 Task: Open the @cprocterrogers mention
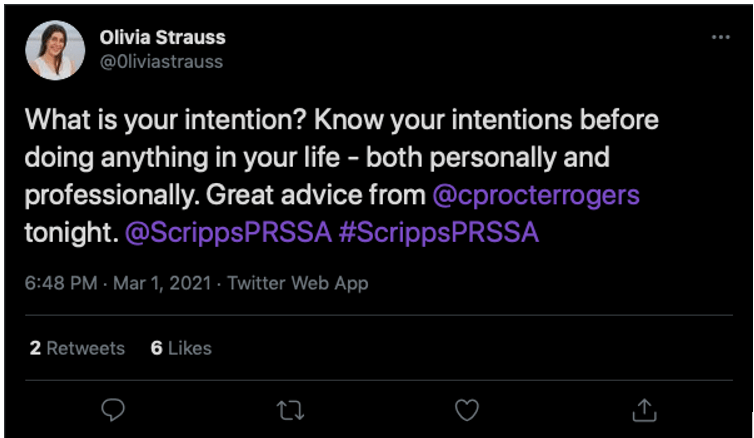535,195
